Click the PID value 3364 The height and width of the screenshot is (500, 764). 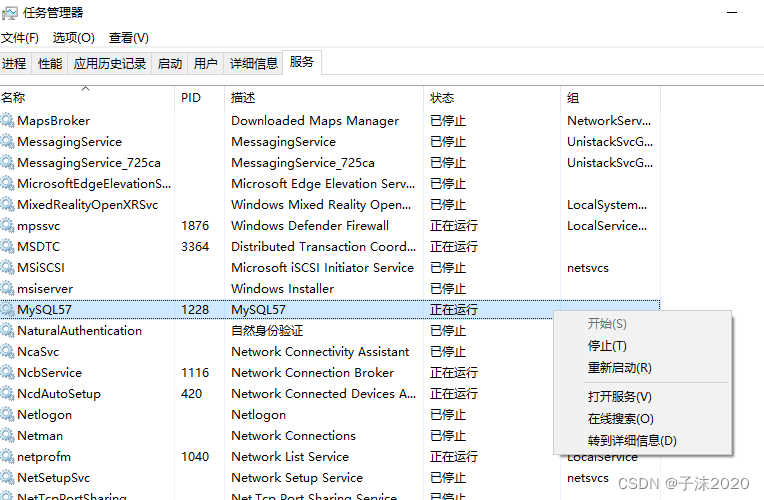click(x=195, y=247)
